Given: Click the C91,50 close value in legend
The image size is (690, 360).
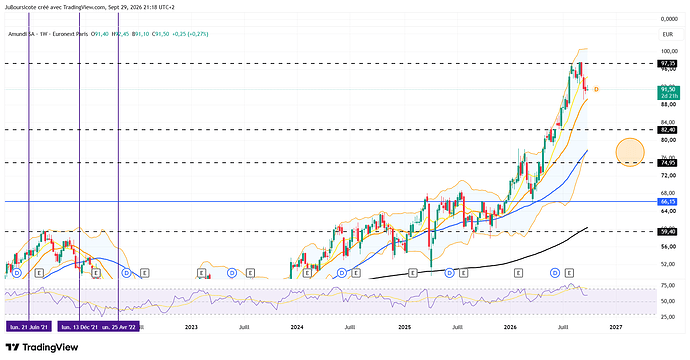Looking at the screenshot, I should [161, 34].
